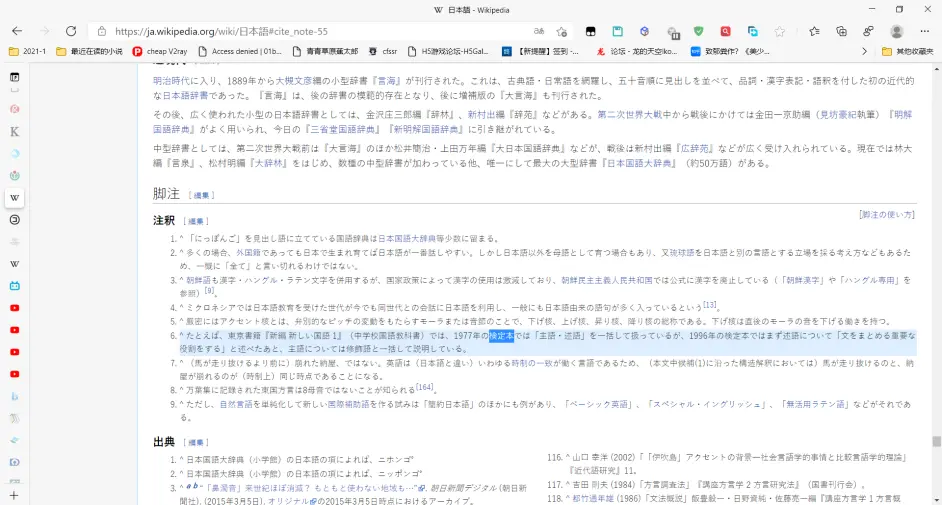Expand the 其他收藏夹 folder
This screenshot has width=942, height=505.
[x=907, y=52]
